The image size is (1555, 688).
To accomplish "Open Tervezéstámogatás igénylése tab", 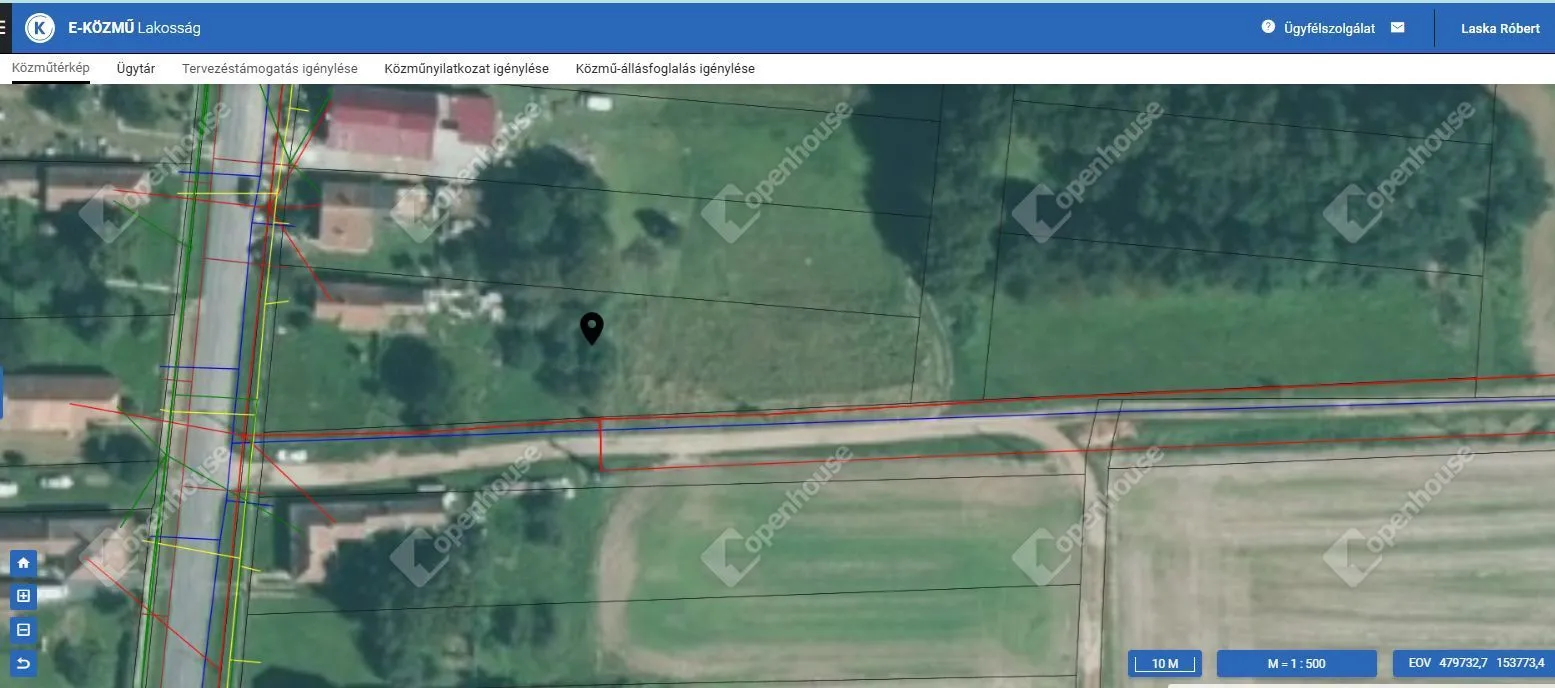I will pyautogui.click(x=270, y=69).
